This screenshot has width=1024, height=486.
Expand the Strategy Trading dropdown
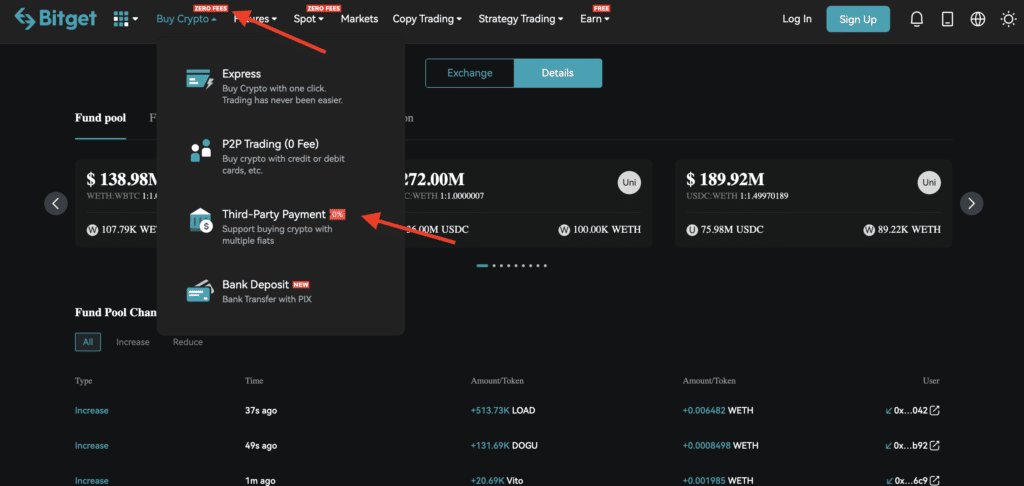pos(520,19)
